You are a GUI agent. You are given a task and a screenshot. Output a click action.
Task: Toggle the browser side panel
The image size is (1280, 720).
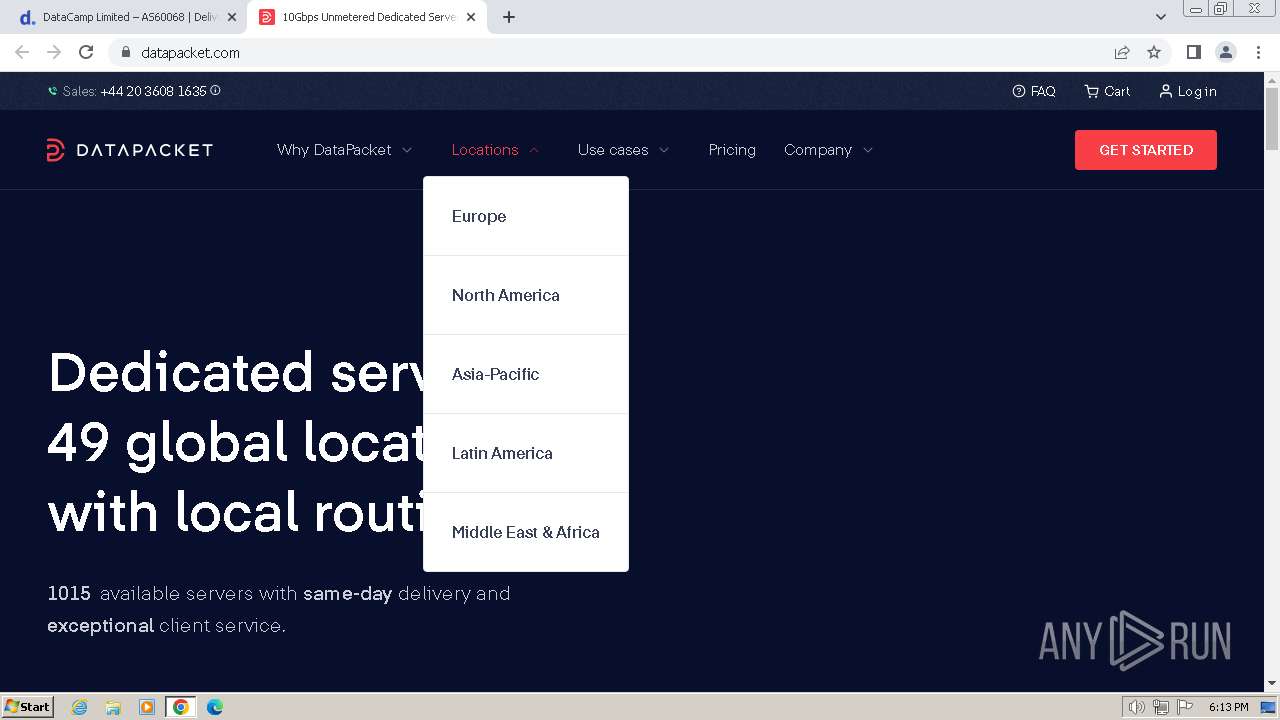click(1193, 52)
